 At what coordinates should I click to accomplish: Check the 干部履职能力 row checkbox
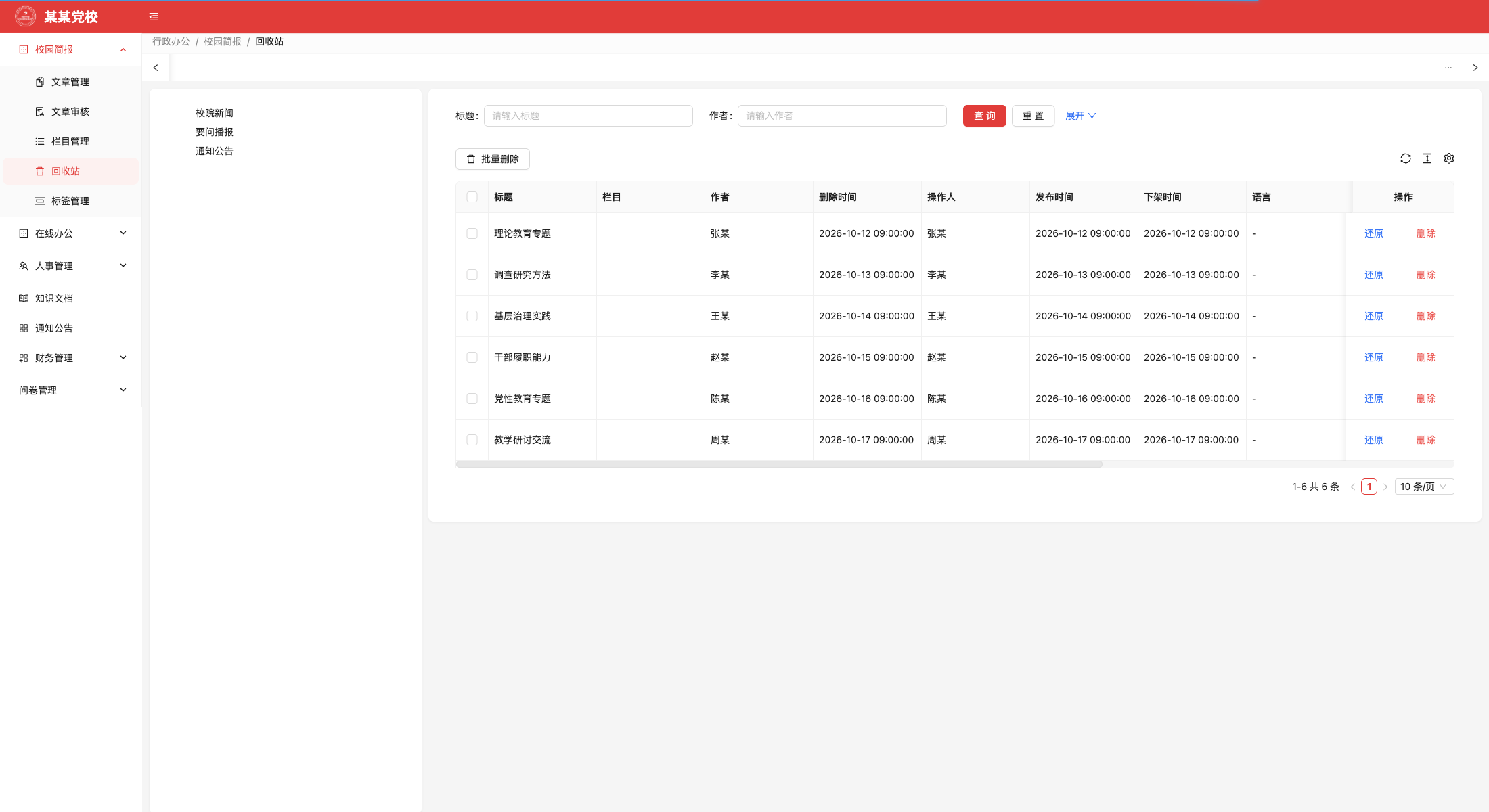472,357
